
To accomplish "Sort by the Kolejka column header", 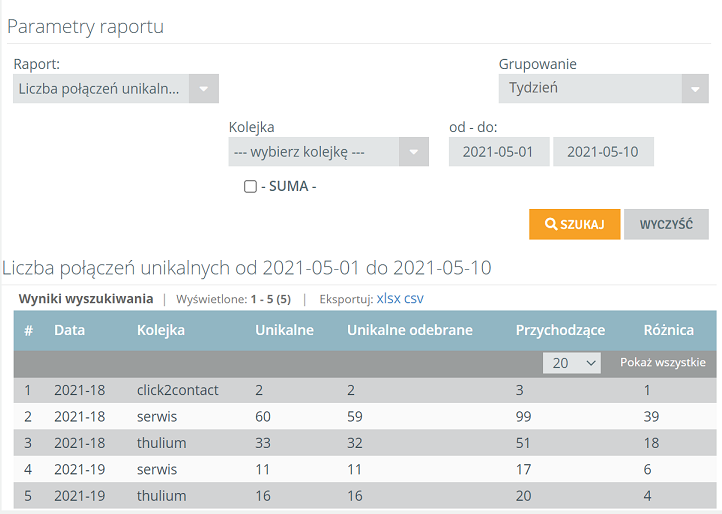I will (161, 330).
